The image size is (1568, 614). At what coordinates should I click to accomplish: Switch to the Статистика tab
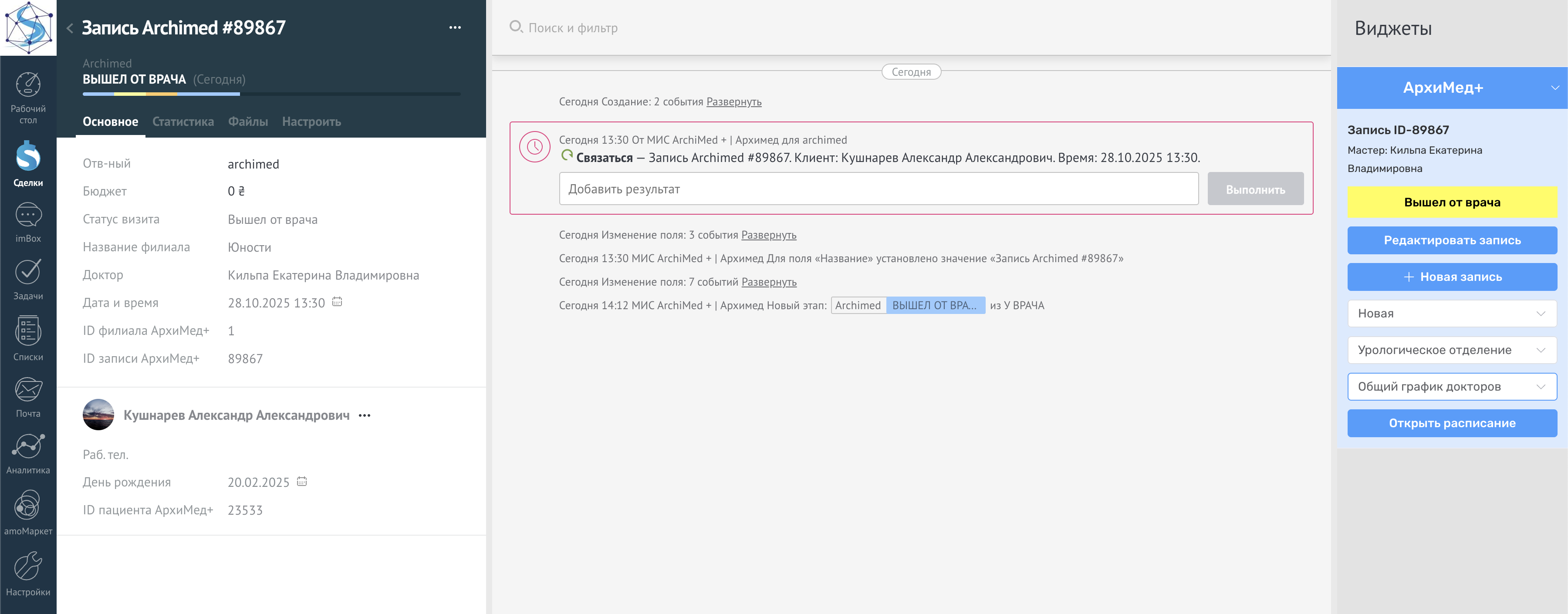pos(182,121)
